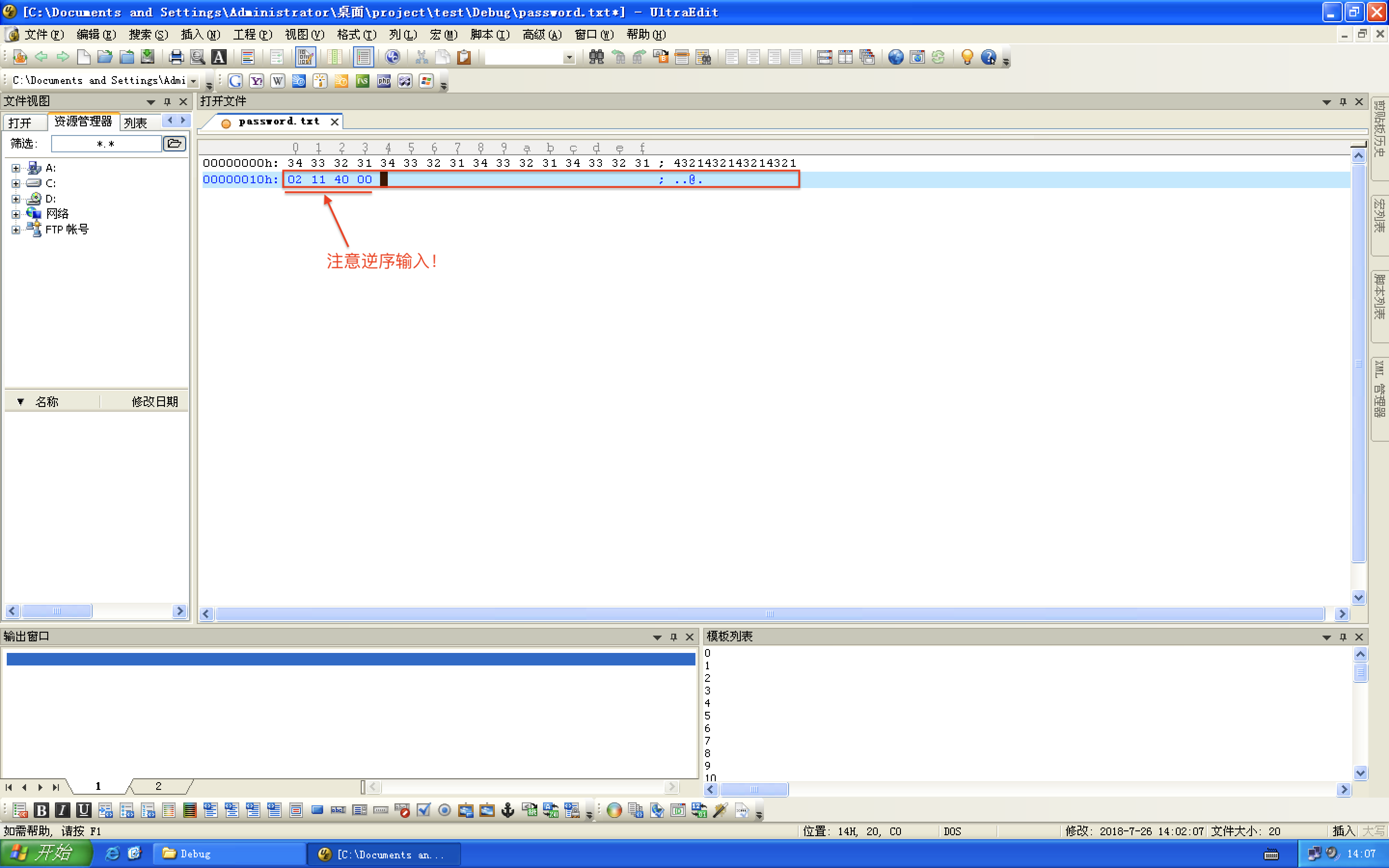Click the Open file folder icon
The width and height of the screenshot is (1389, 868).
105,57
